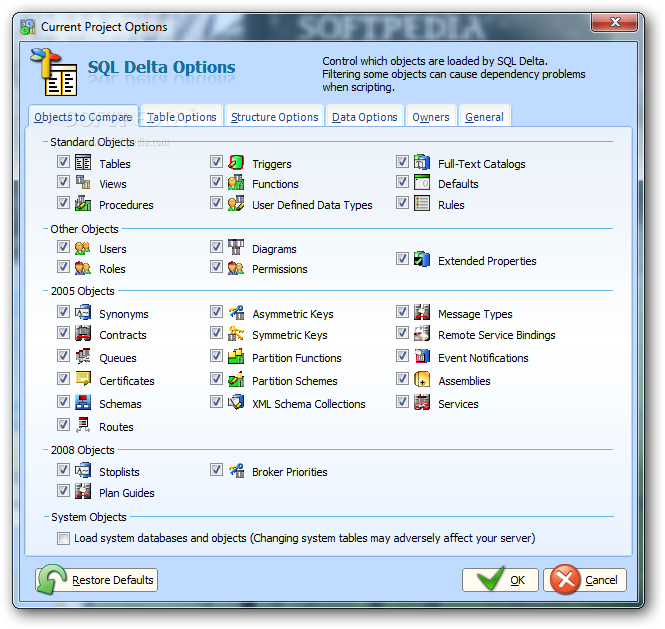The image size is (665, 629).
Task: Close the Current Project Options dialog
Action: coord(615,22)
